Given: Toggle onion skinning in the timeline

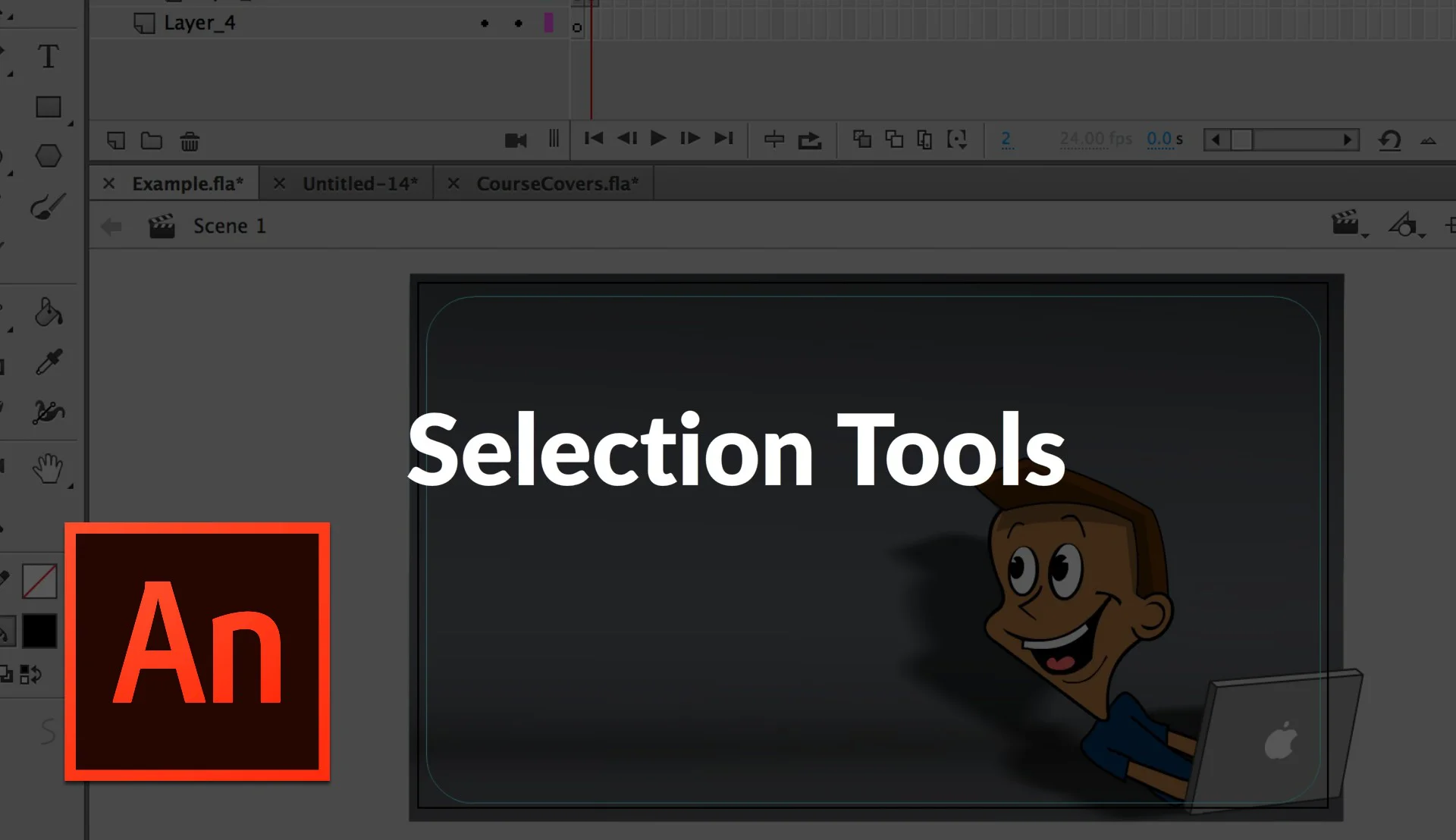Looking at the screenshot, I should (861, 139).
